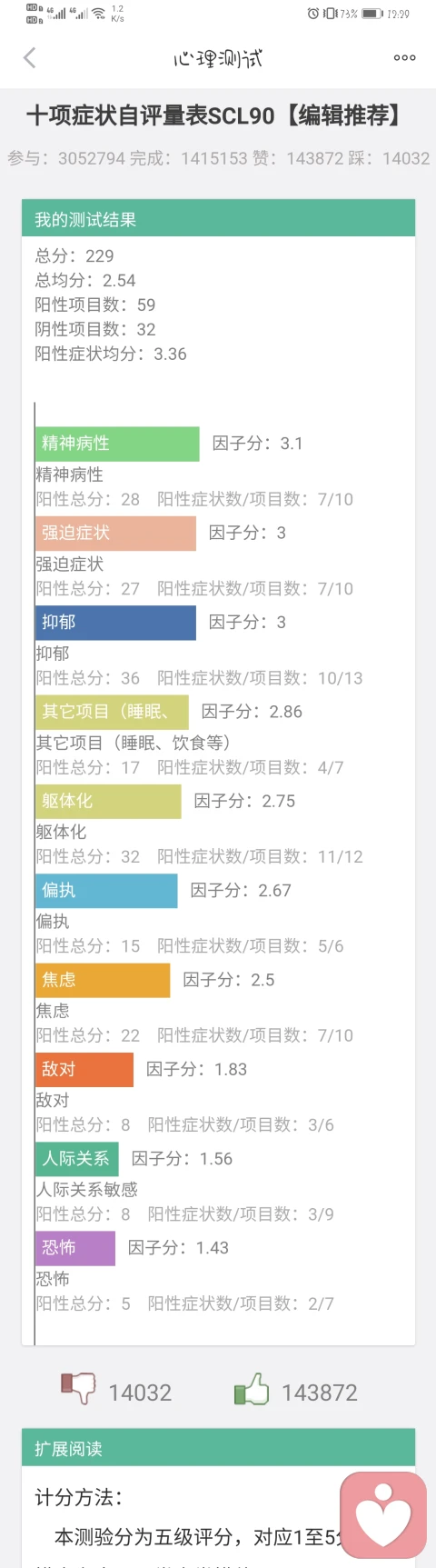The width and height of the screenshot is (436, 1568).
Task: Select the salmon 强迫症状 bar
Action: pyautogui.click(x=115, y=533)
